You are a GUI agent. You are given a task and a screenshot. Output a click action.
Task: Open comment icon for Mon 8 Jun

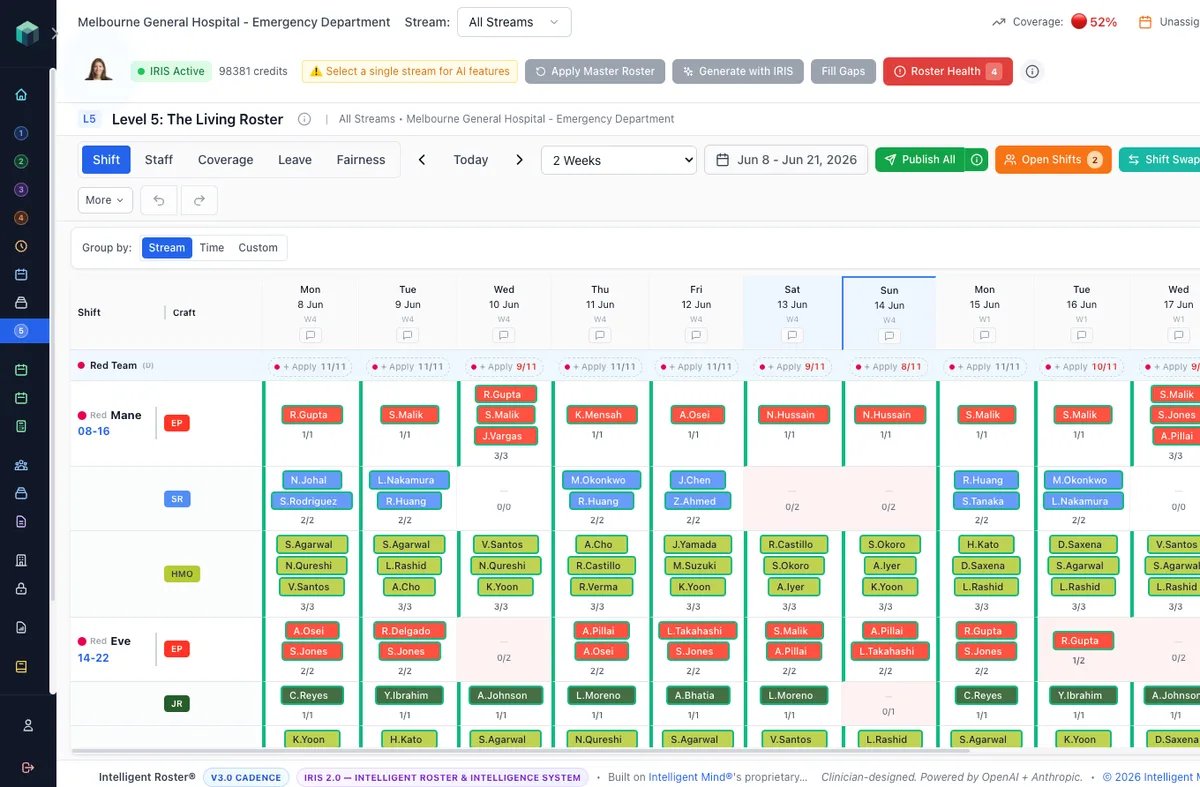310,336
